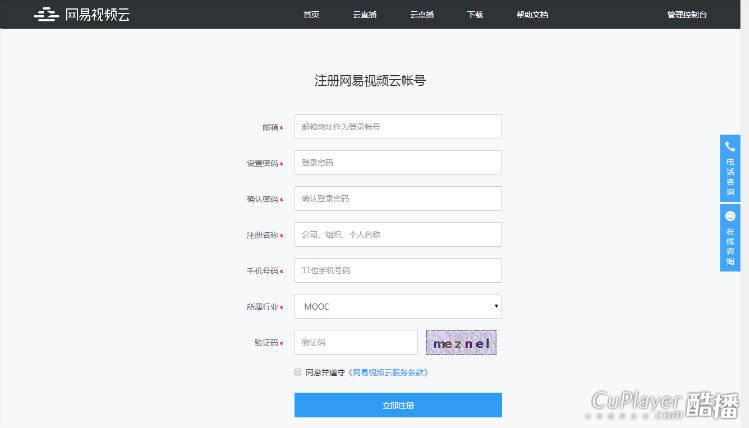Image resolution: width=749 pixels, height=428 pixels.
Task: Click the 设置密码 password field
Action: (397, 162)
